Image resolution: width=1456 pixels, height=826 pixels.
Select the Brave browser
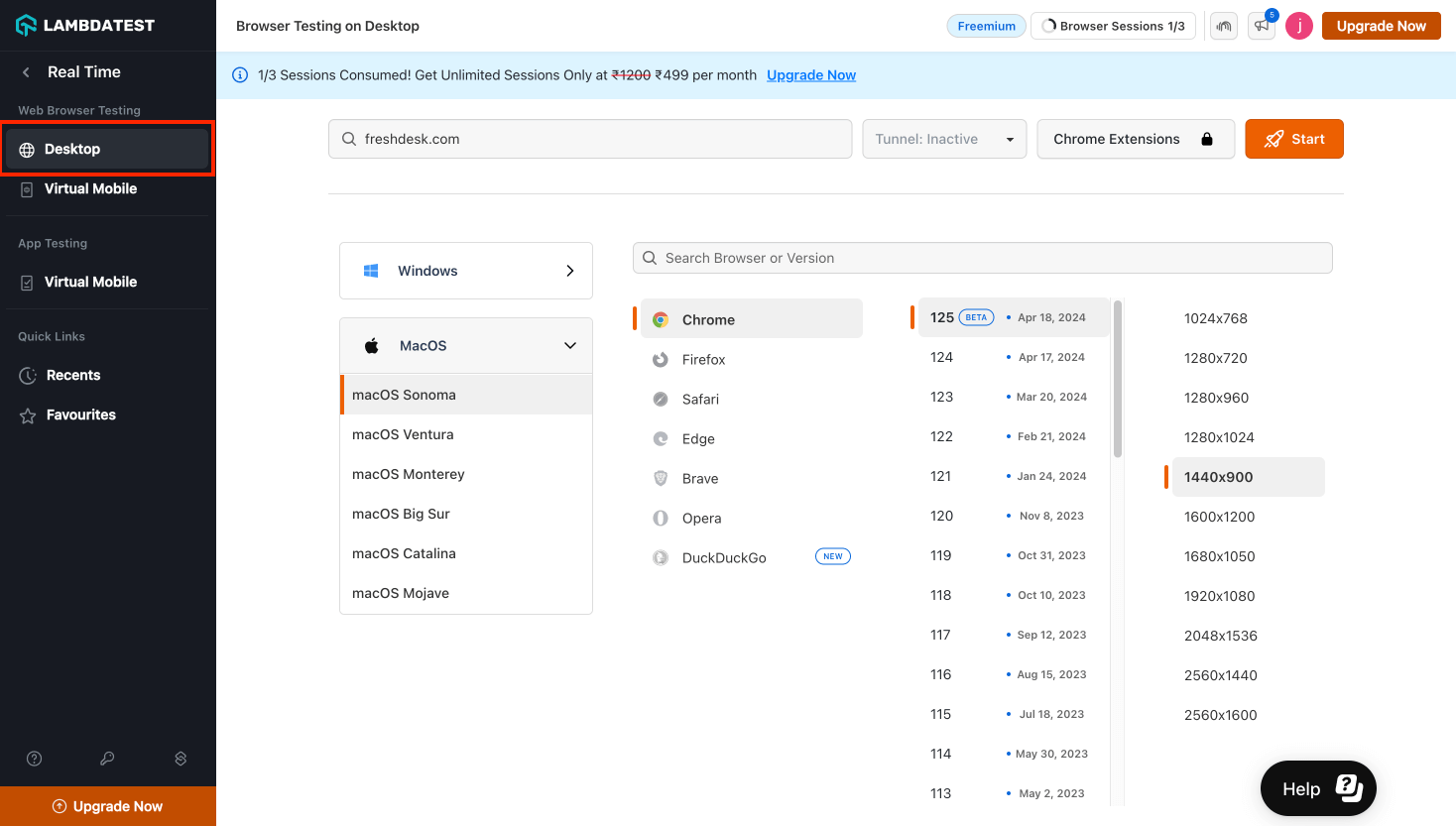click(699, 479)
